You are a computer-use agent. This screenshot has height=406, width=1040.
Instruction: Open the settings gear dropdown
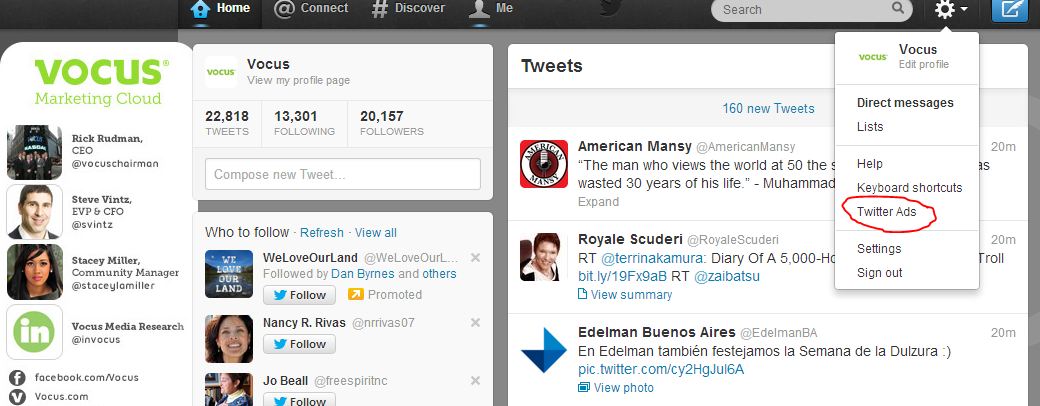(950, 10)
